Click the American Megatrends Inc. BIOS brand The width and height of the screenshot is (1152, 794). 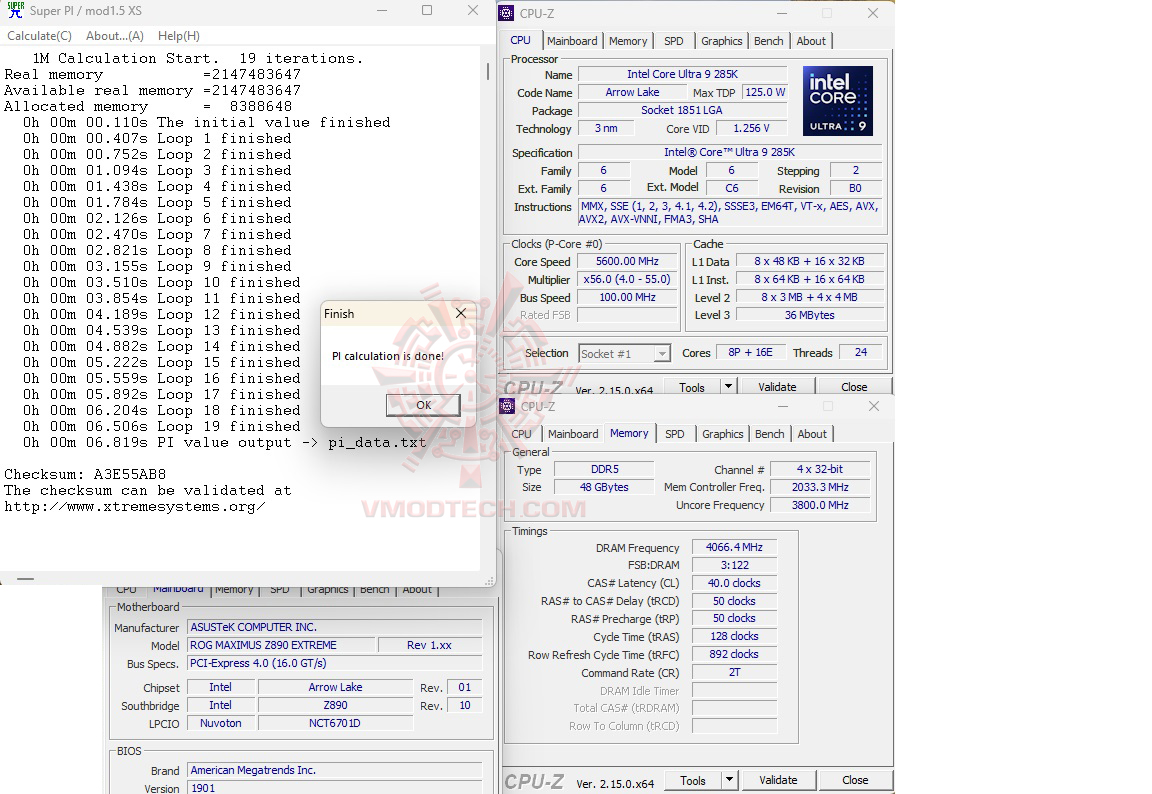(x=335, y=770)
